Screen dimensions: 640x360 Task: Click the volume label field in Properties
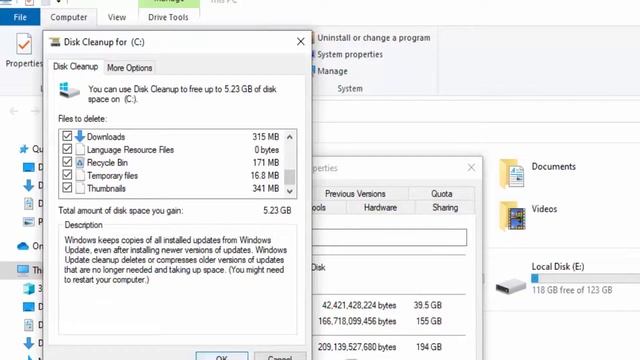(389, 238)
